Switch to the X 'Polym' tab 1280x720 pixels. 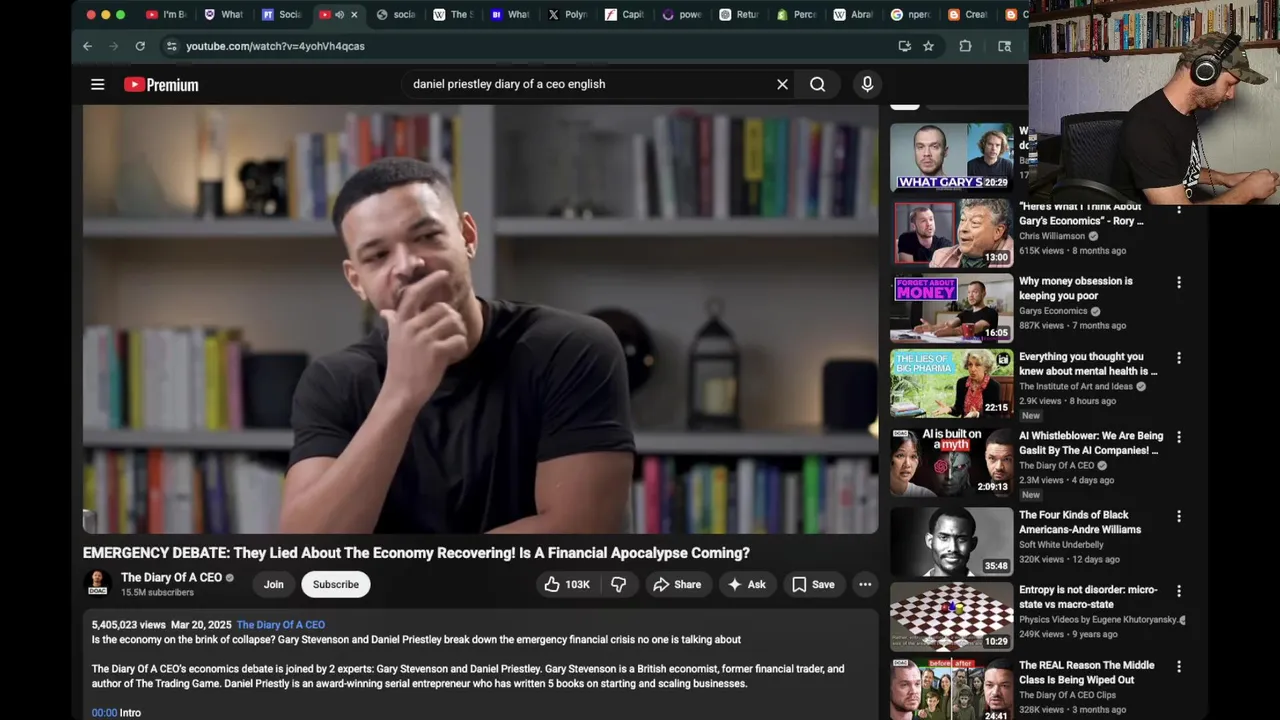point(569,15)
